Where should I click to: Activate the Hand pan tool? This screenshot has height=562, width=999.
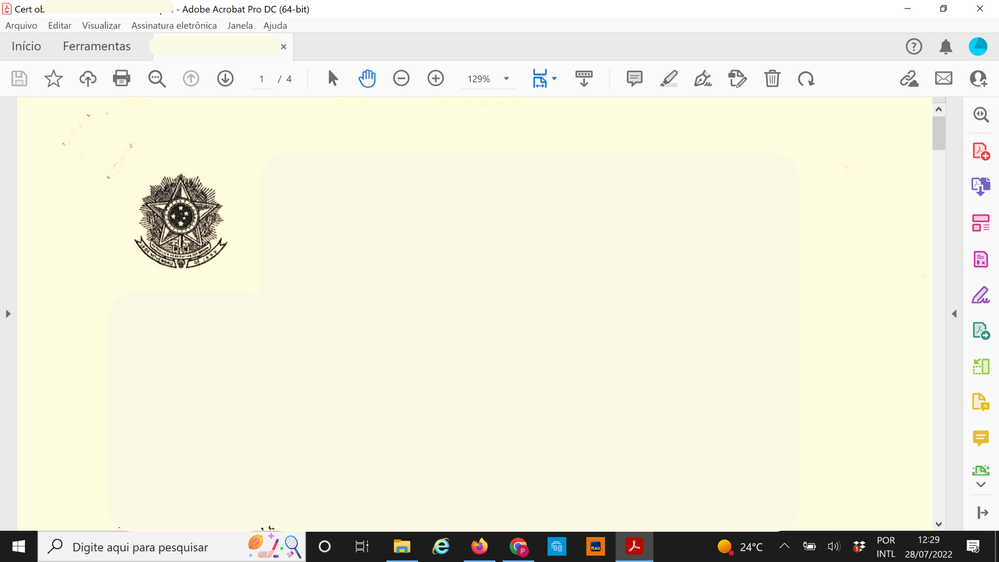pos(367,78)
